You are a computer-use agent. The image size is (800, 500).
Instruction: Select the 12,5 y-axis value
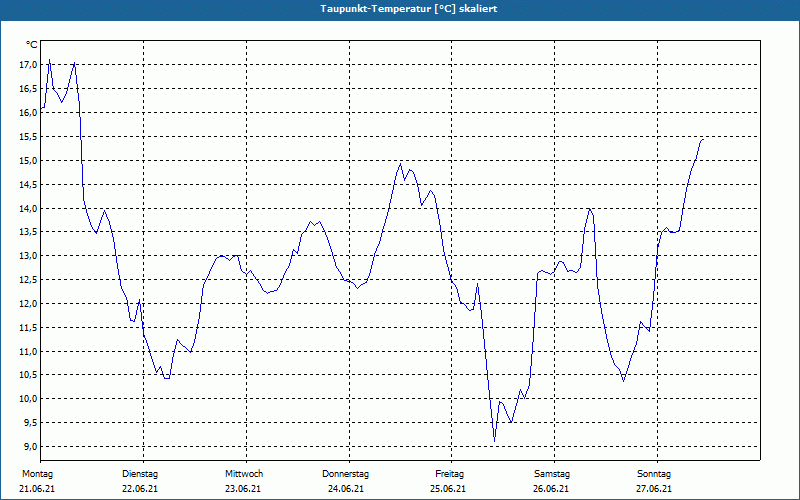pyautogui.click(x=29, y=280)
